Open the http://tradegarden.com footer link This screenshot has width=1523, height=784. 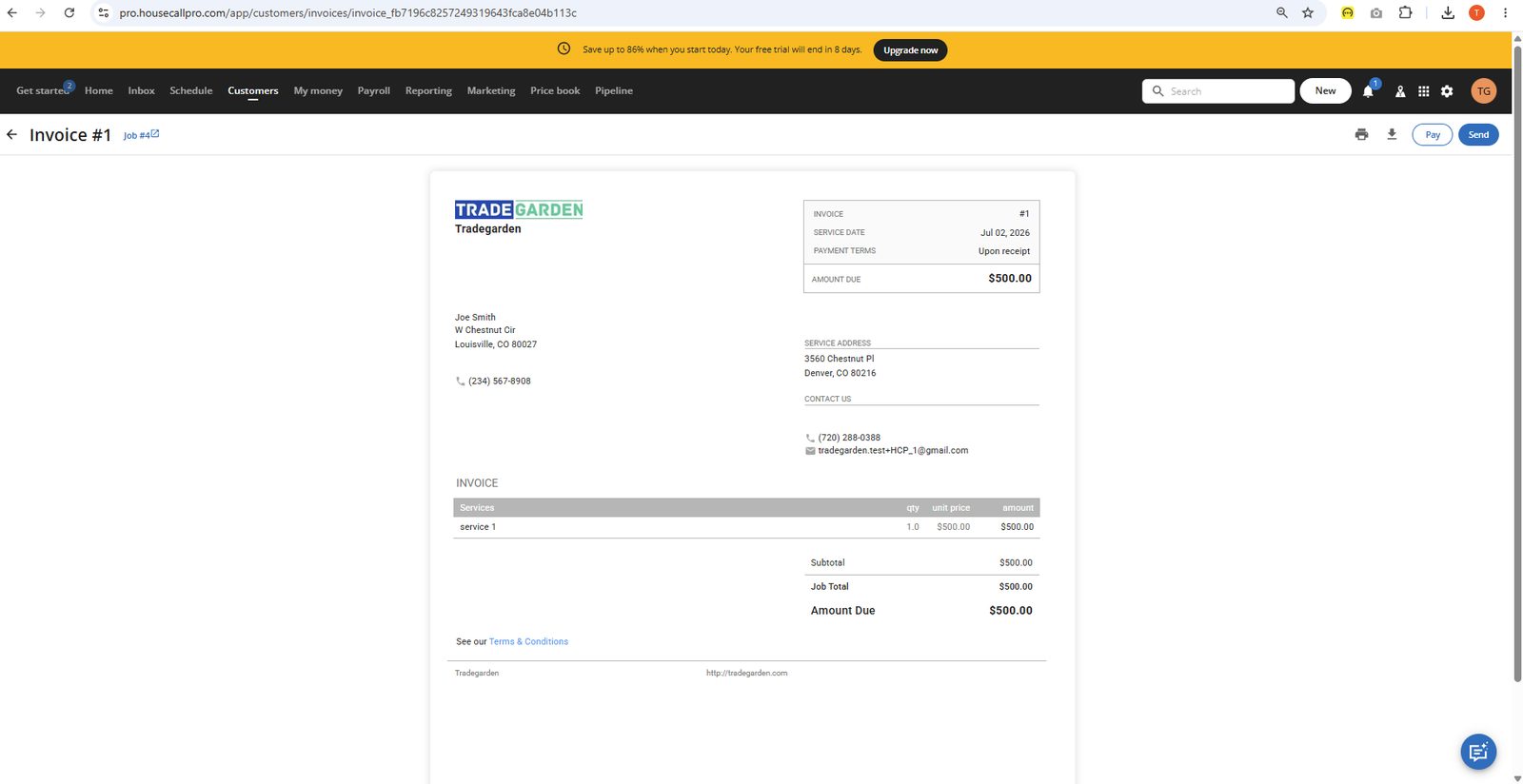point(746,673)
